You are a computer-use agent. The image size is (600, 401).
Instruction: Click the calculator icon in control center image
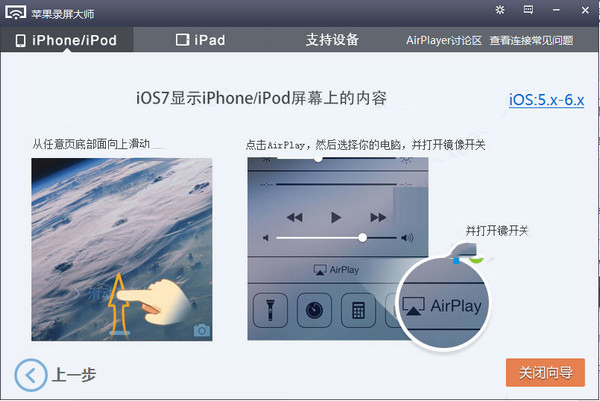tap(358, 310)
